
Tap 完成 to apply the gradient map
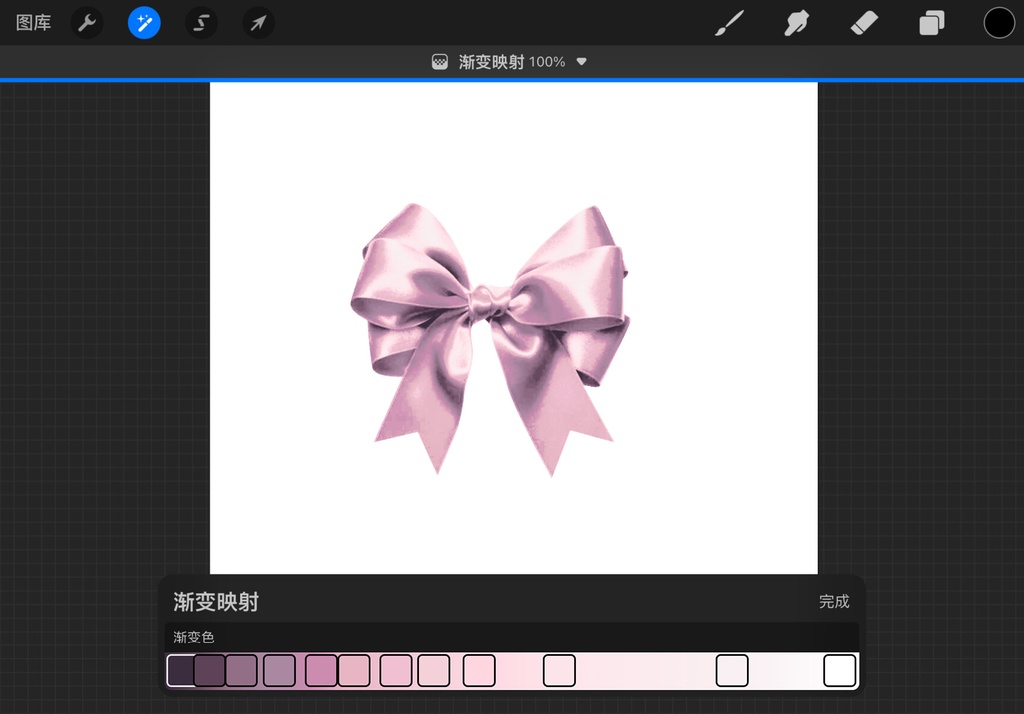click(x=834, y=602)
